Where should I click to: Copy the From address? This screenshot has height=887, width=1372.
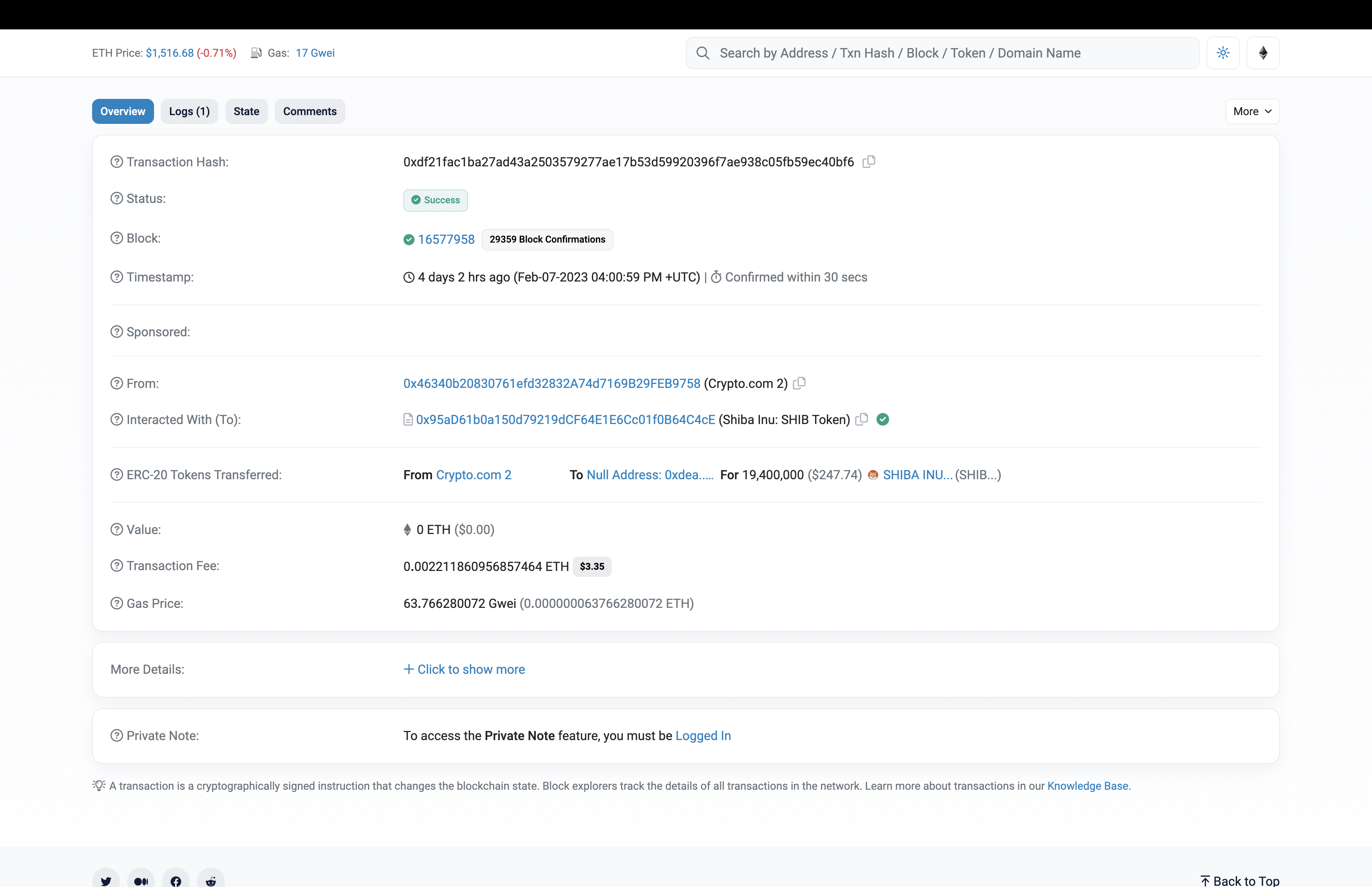click(799, 384)
